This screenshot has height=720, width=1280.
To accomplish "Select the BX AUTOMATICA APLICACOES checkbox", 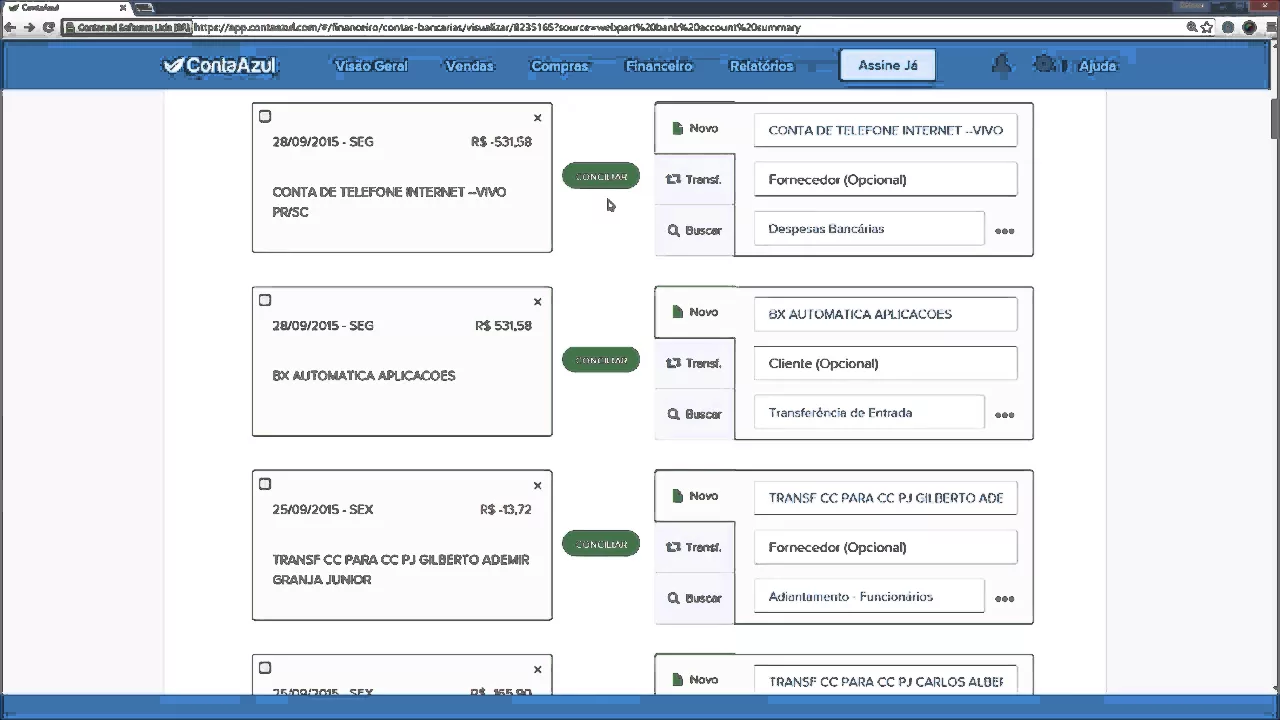I will tap(265, 300).
